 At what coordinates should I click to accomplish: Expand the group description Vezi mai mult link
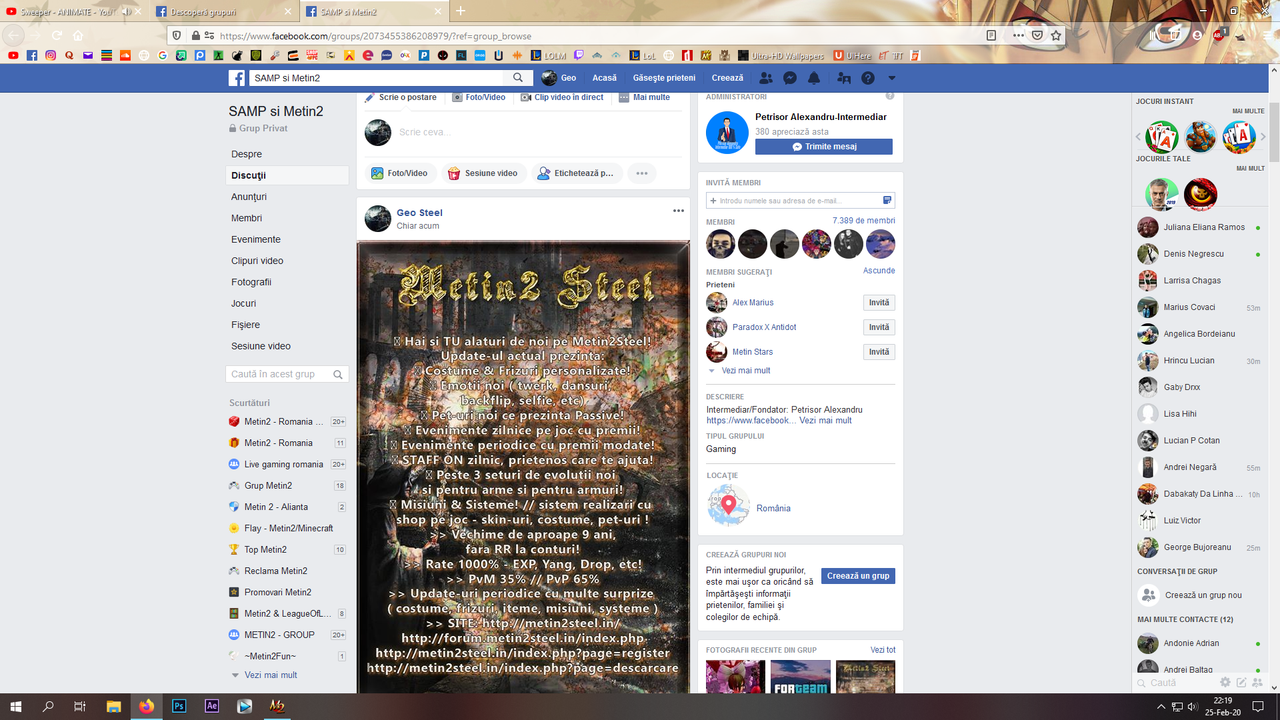point(826,421)
